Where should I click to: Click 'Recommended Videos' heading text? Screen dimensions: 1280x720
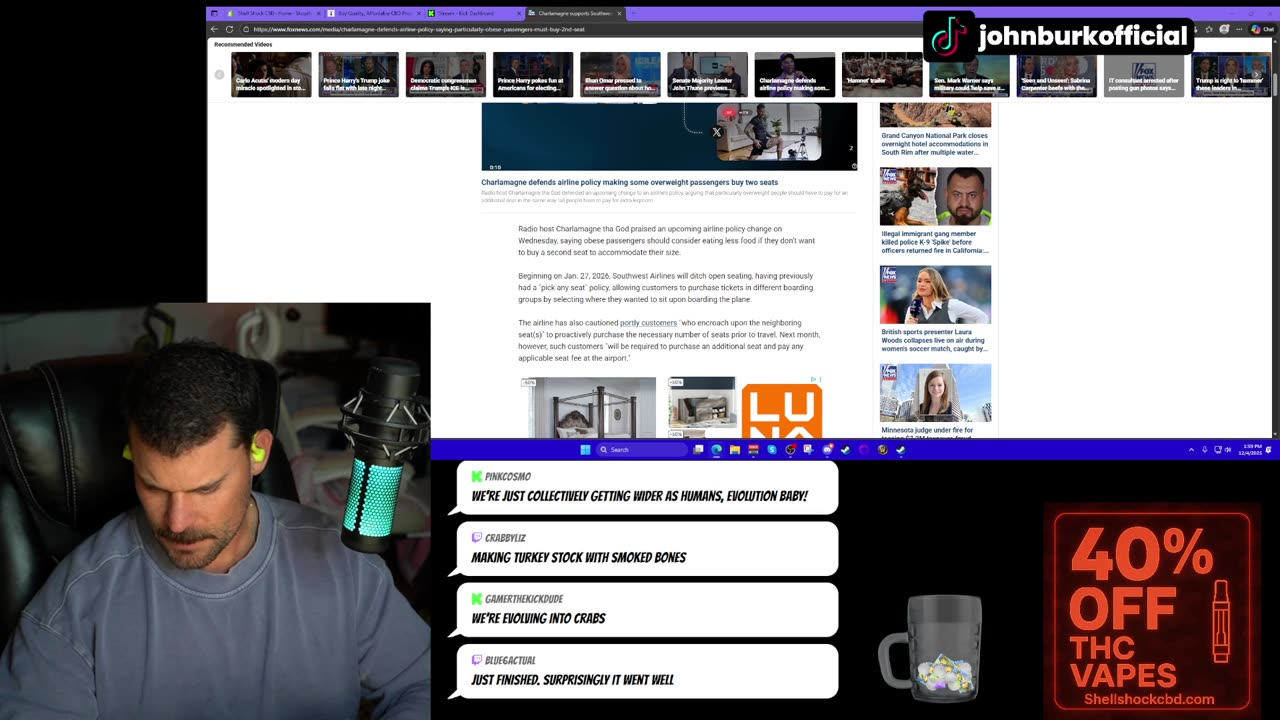[x=243, y=44]
